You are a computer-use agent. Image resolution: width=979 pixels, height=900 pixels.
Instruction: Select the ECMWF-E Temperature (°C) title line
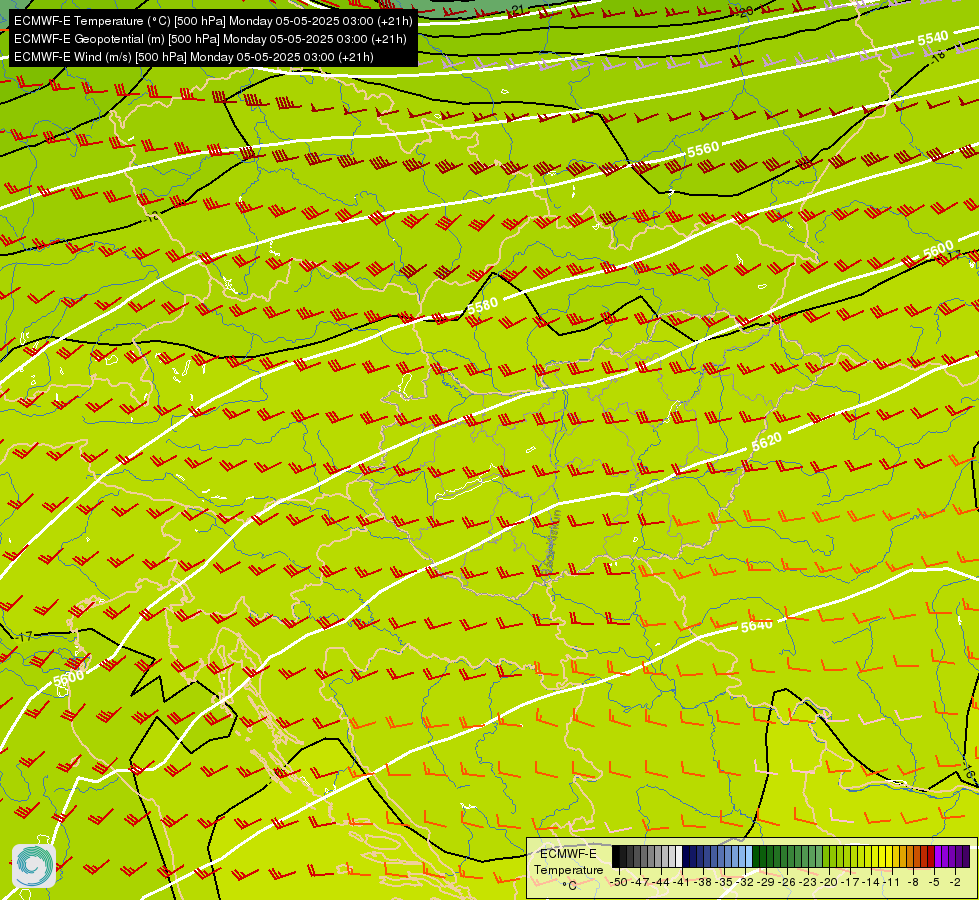click(x=213, y=21)
